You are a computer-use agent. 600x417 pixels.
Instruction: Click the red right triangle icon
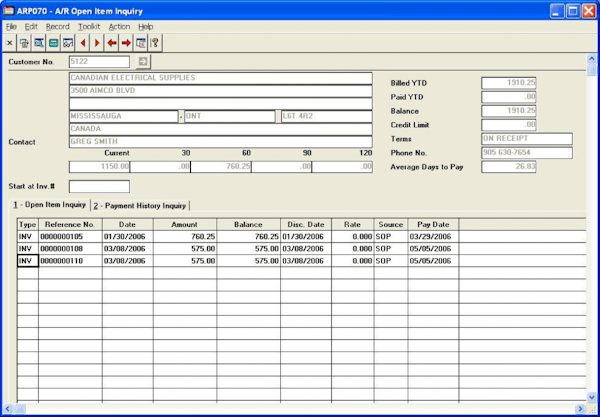97,43
